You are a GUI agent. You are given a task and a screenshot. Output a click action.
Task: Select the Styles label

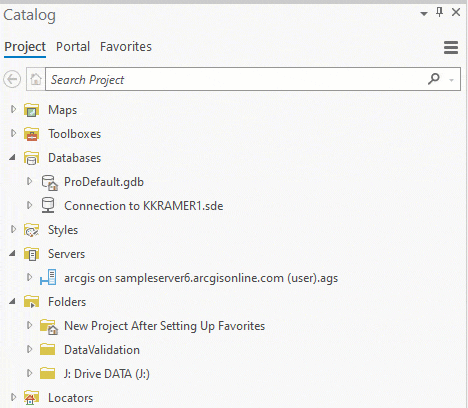point(63,230)
